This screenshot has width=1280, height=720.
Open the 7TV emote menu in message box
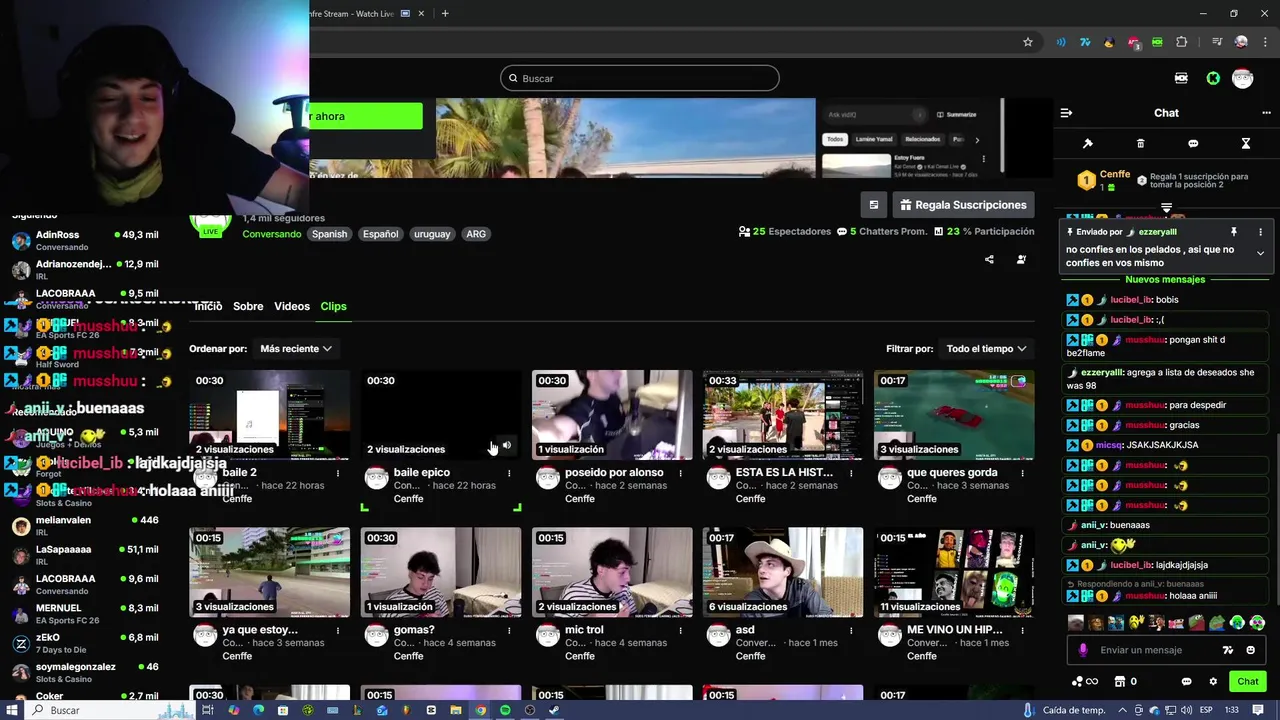[x=1228, y=650]
